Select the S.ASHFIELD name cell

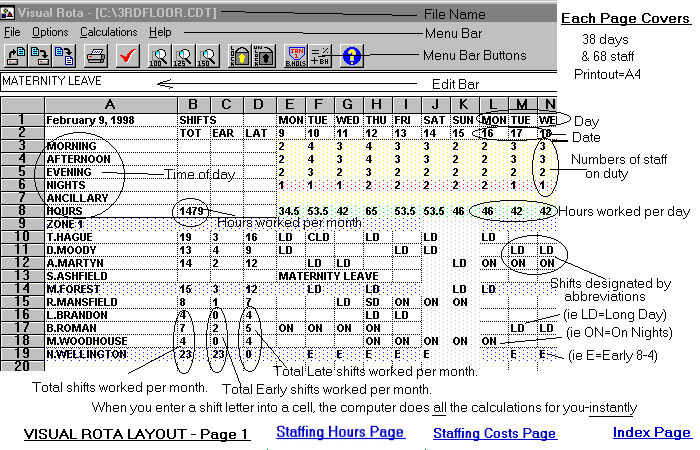tap(111, 276)
